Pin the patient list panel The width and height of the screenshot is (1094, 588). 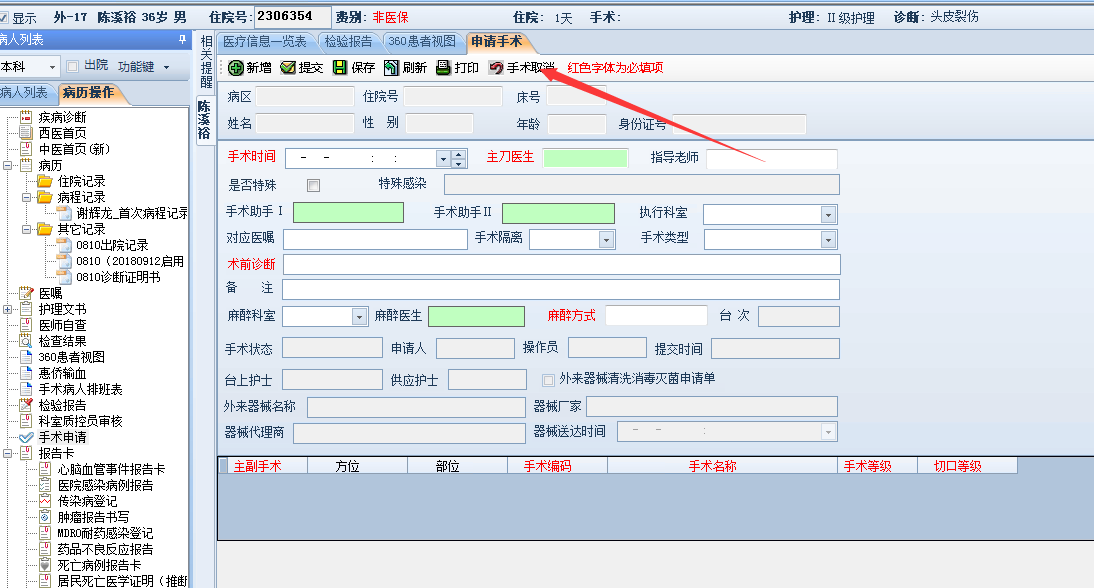[182, 40]
